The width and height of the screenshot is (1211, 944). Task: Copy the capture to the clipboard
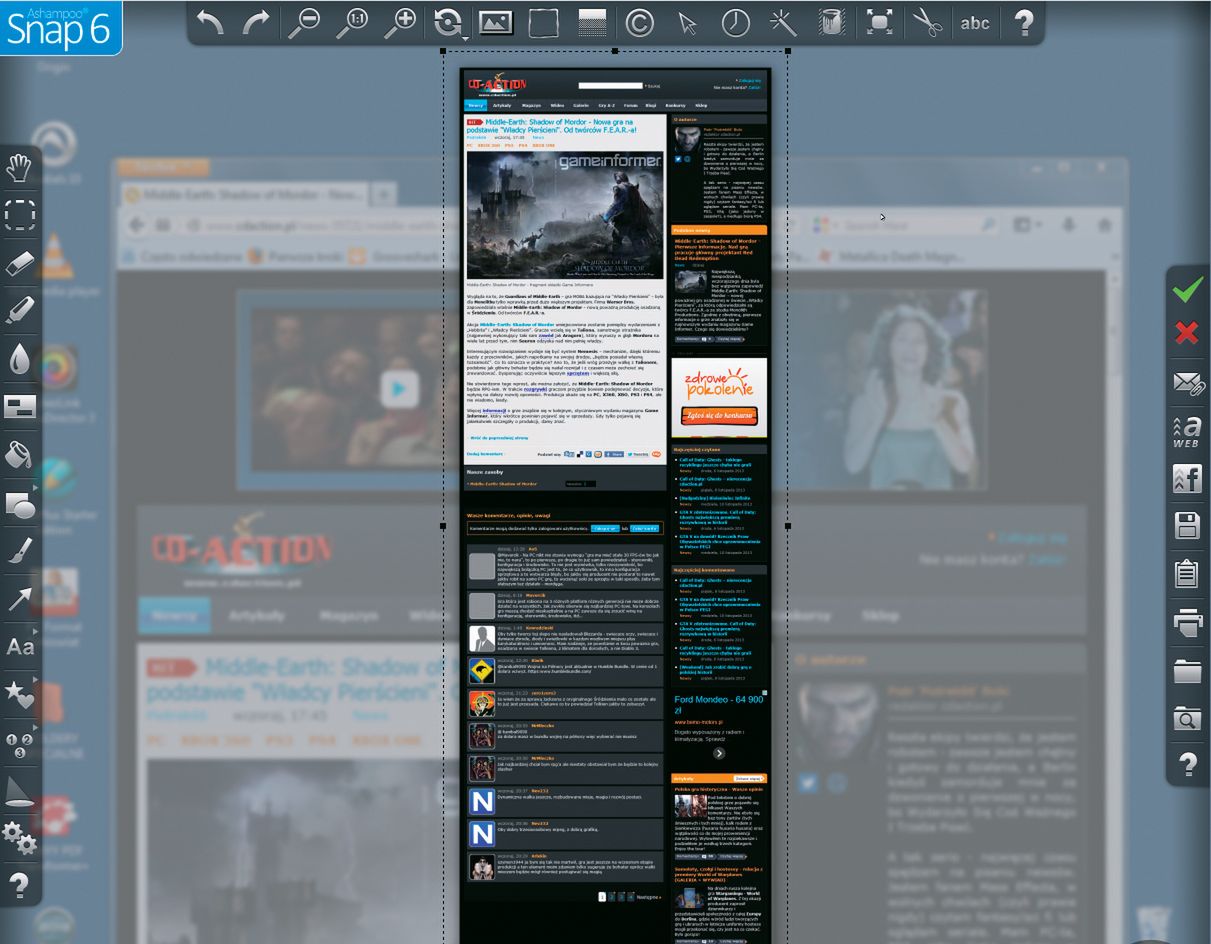pyautogui.click(x=1187, y=574)
